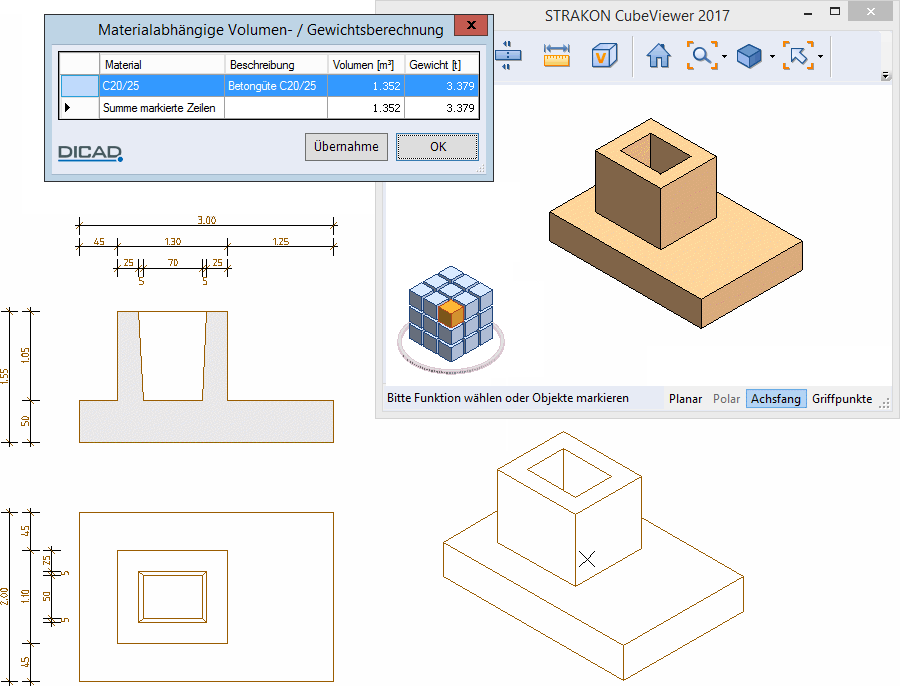Viewport: 900px width, 686px height.
Task: Expand the cube display mode dropdown
Action: coord(772,56)
